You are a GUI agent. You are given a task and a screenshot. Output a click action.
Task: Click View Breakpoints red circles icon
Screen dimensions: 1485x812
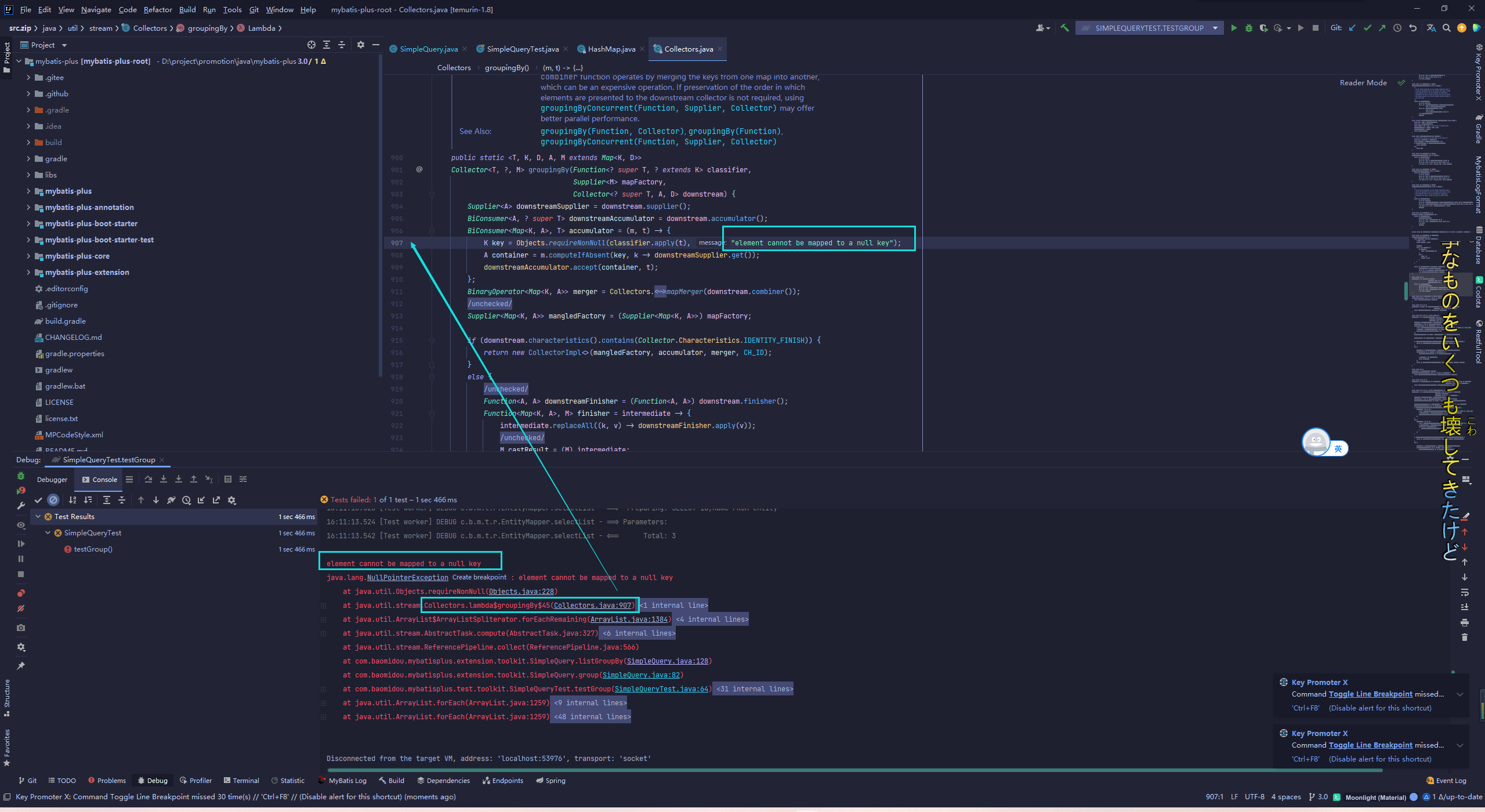21,593
